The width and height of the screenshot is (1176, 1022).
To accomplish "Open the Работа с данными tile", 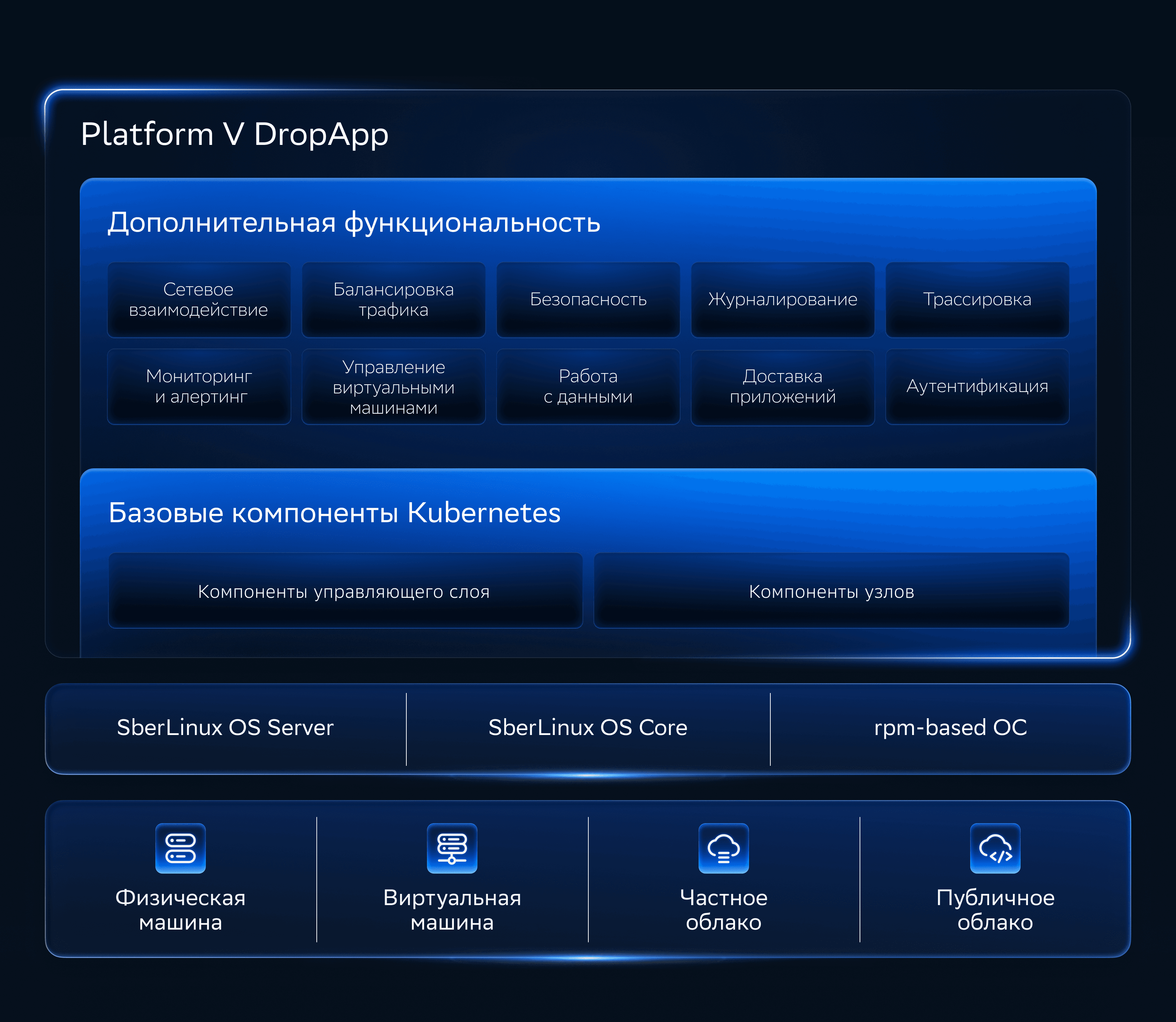I will click(x=588, y=387).
